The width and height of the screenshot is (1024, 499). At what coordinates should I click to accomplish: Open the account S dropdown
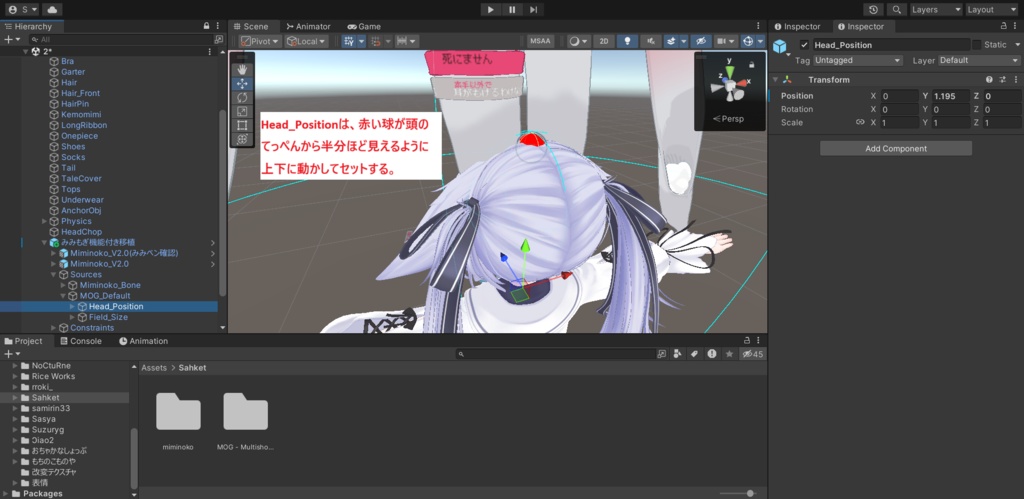pos(22,10)
